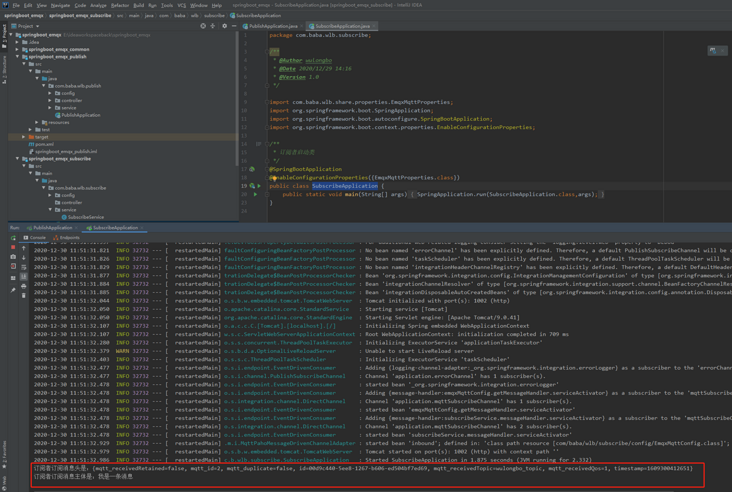
Task: Open pom.xml in the project tree
Action: (43, 144)
